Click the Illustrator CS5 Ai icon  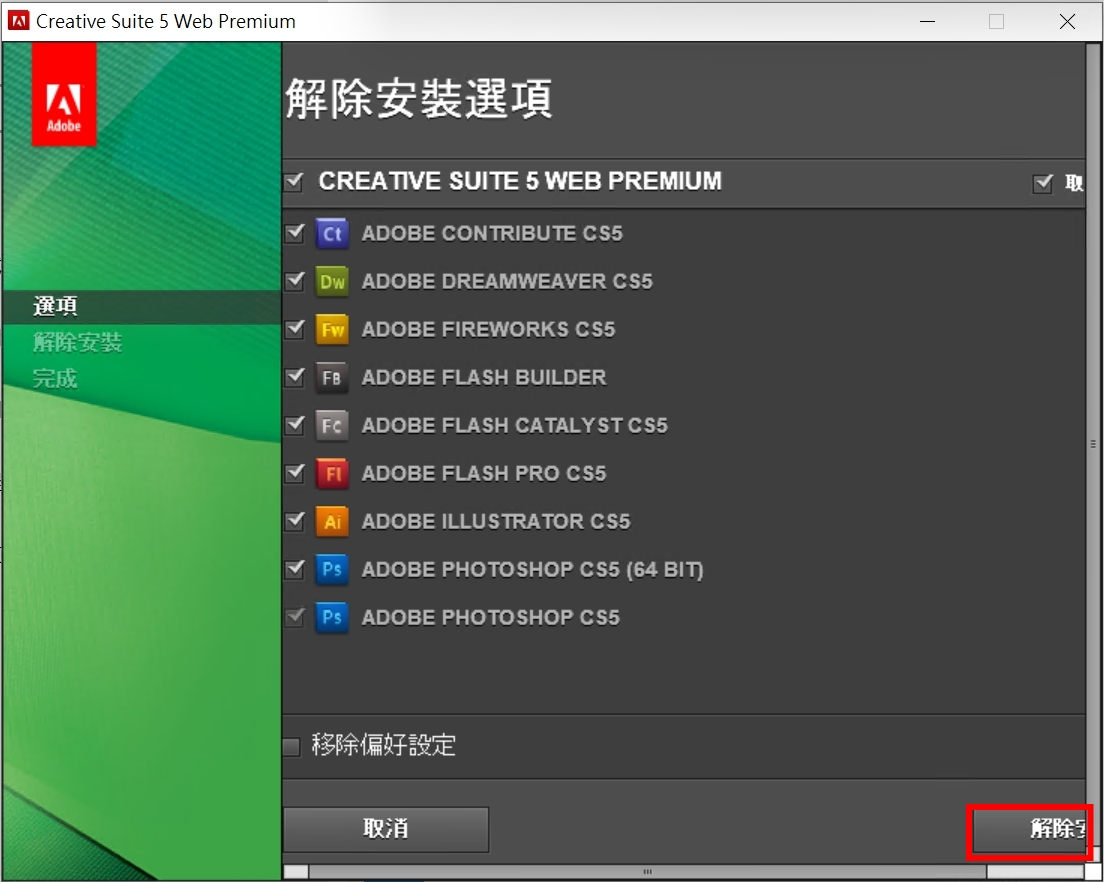click(332, 522)
